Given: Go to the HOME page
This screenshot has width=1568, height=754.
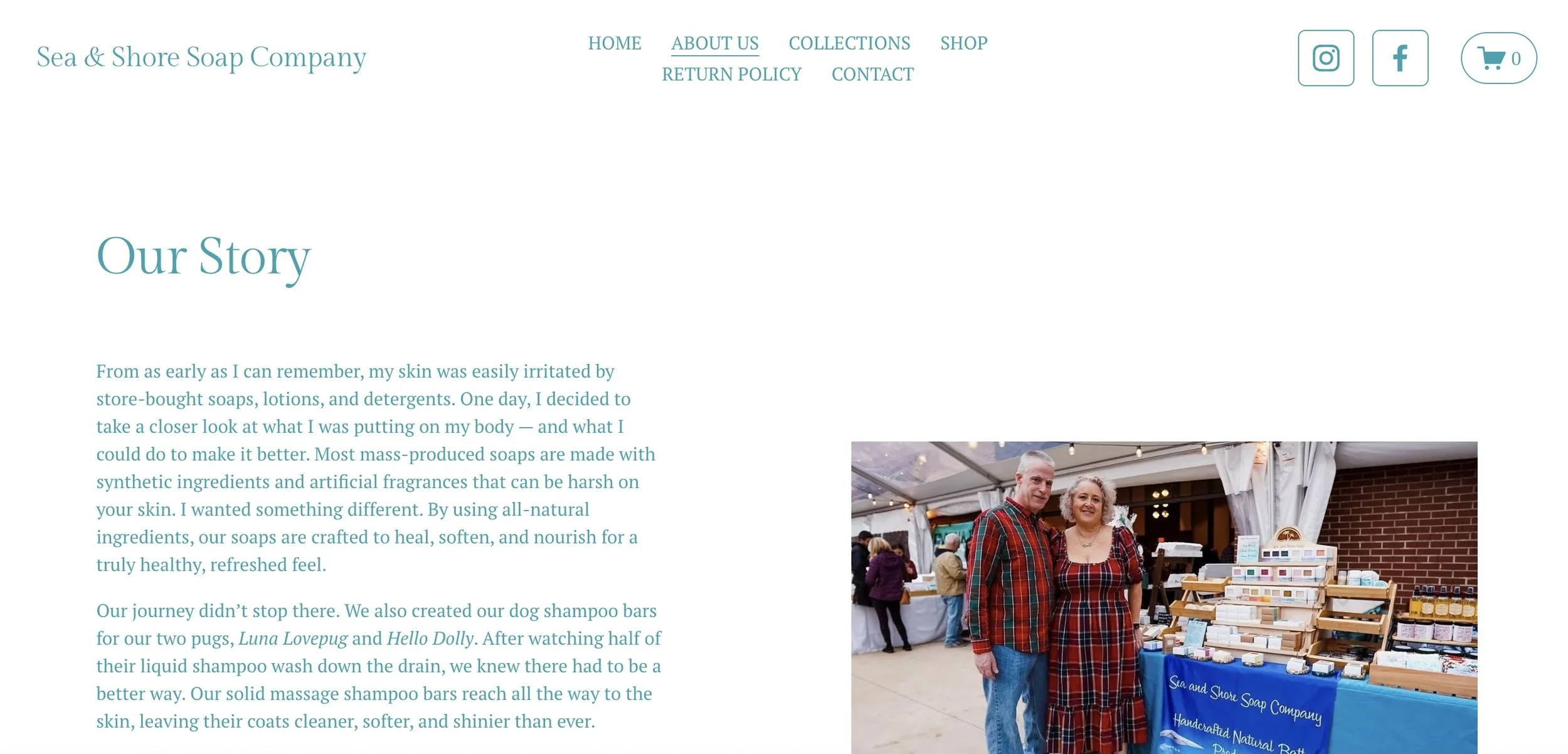Looking at the screenshot, I should 614,43.
